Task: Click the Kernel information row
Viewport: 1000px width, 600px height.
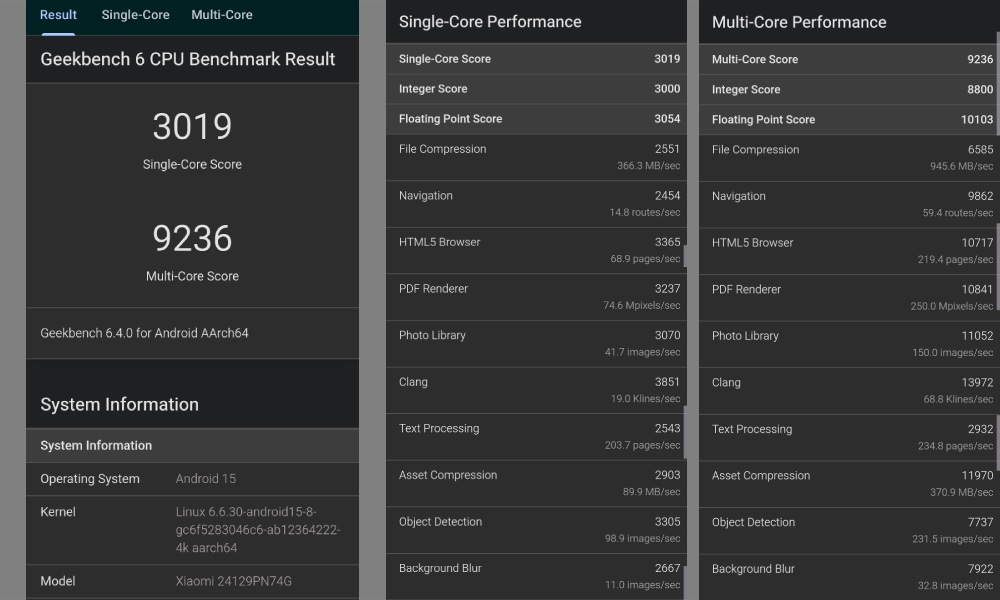Action: (192, 528)
